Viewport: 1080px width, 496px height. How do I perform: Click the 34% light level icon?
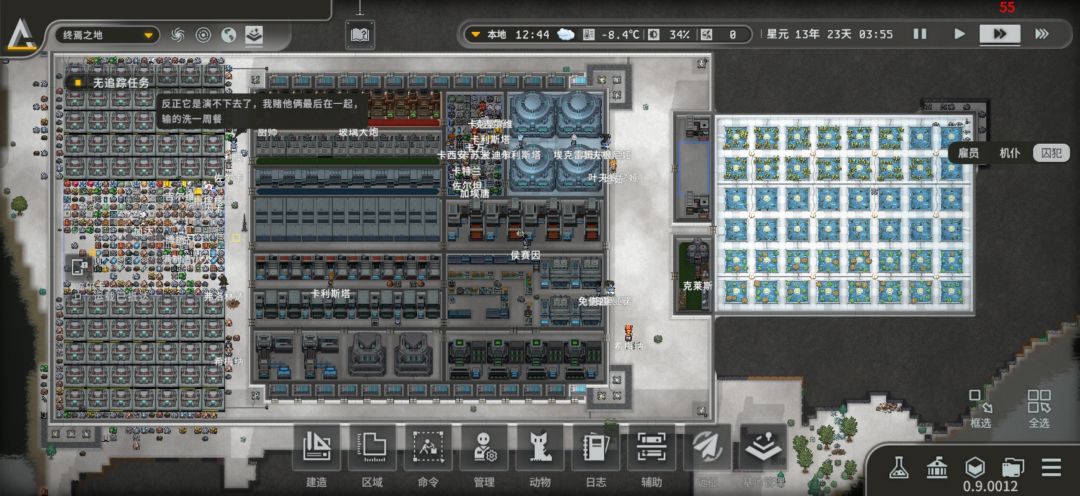[654, 34]
